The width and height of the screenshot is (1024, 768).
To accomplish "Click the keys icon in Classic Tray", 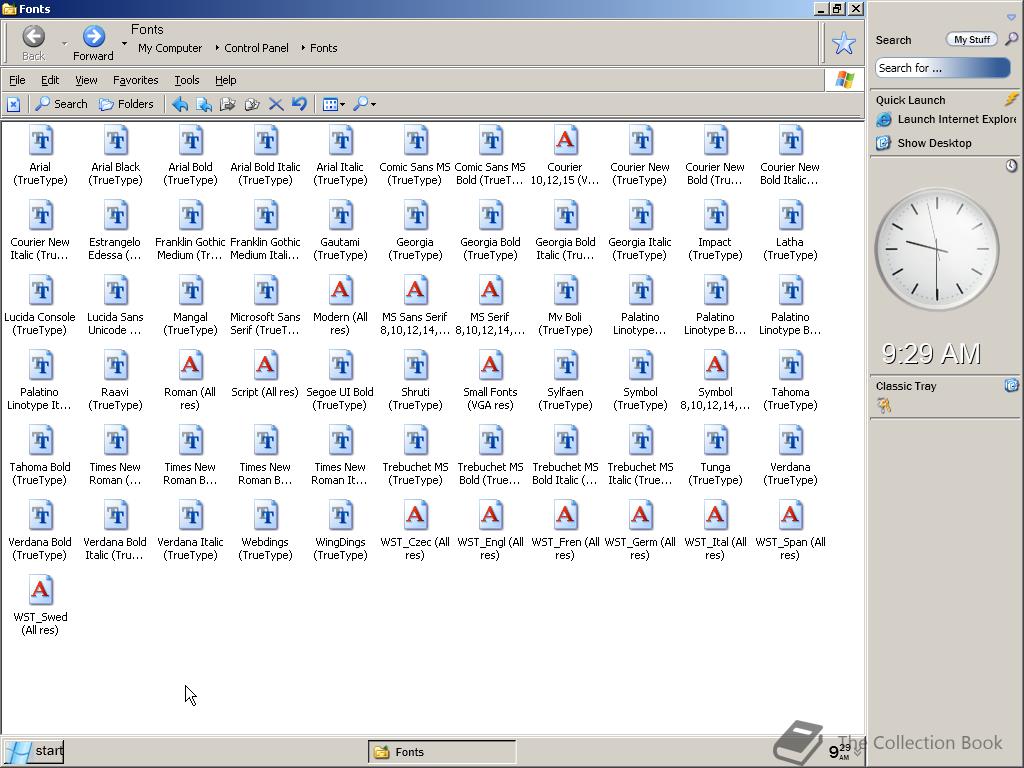I will (884, 406).
